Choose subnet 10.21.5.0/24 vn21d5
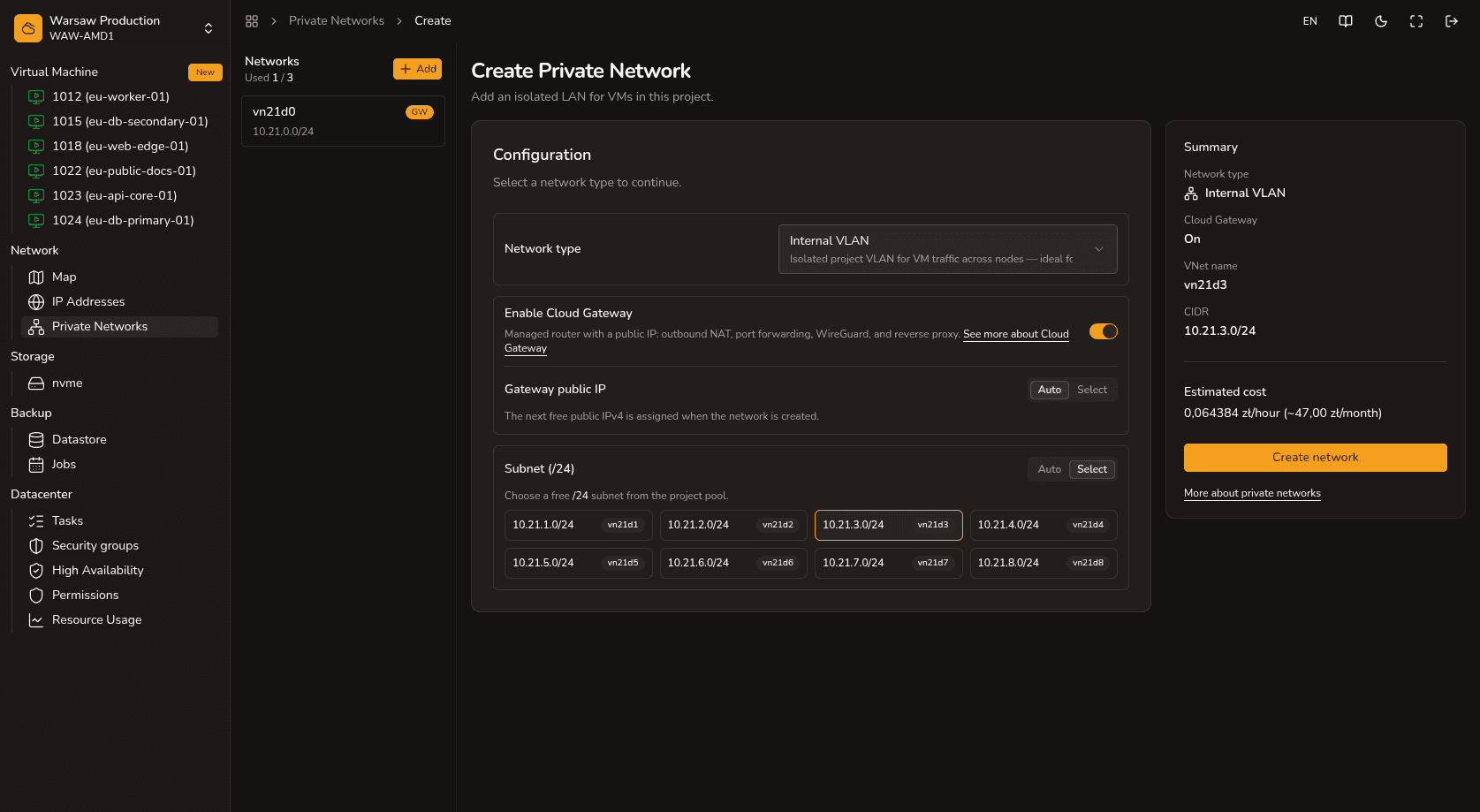1480x812 pixels. point(578,563)
